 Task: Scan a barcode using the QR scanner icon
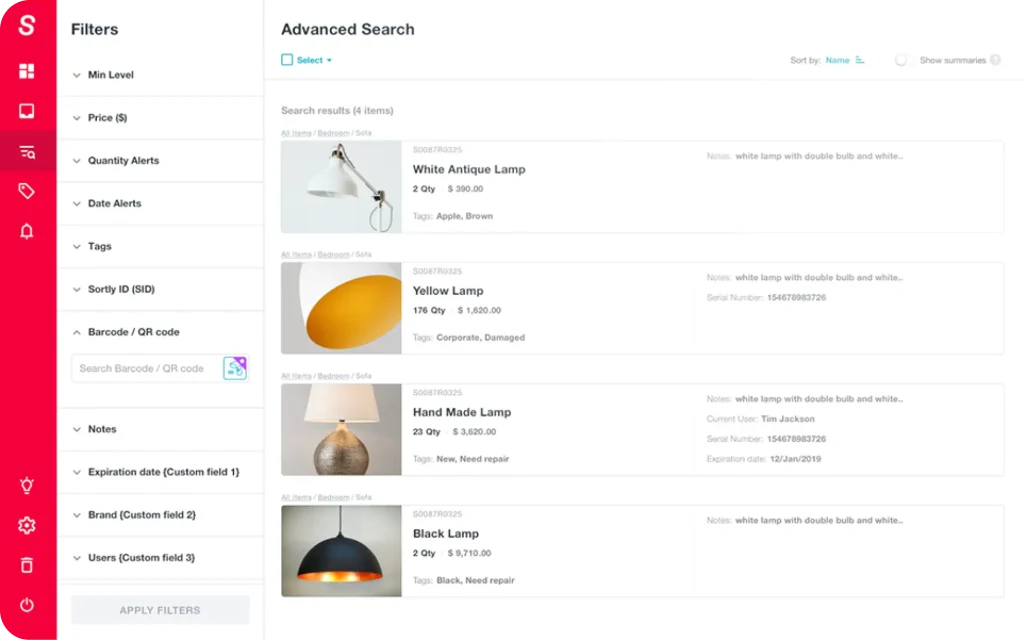pyautogui.click(x=235, y=368)
